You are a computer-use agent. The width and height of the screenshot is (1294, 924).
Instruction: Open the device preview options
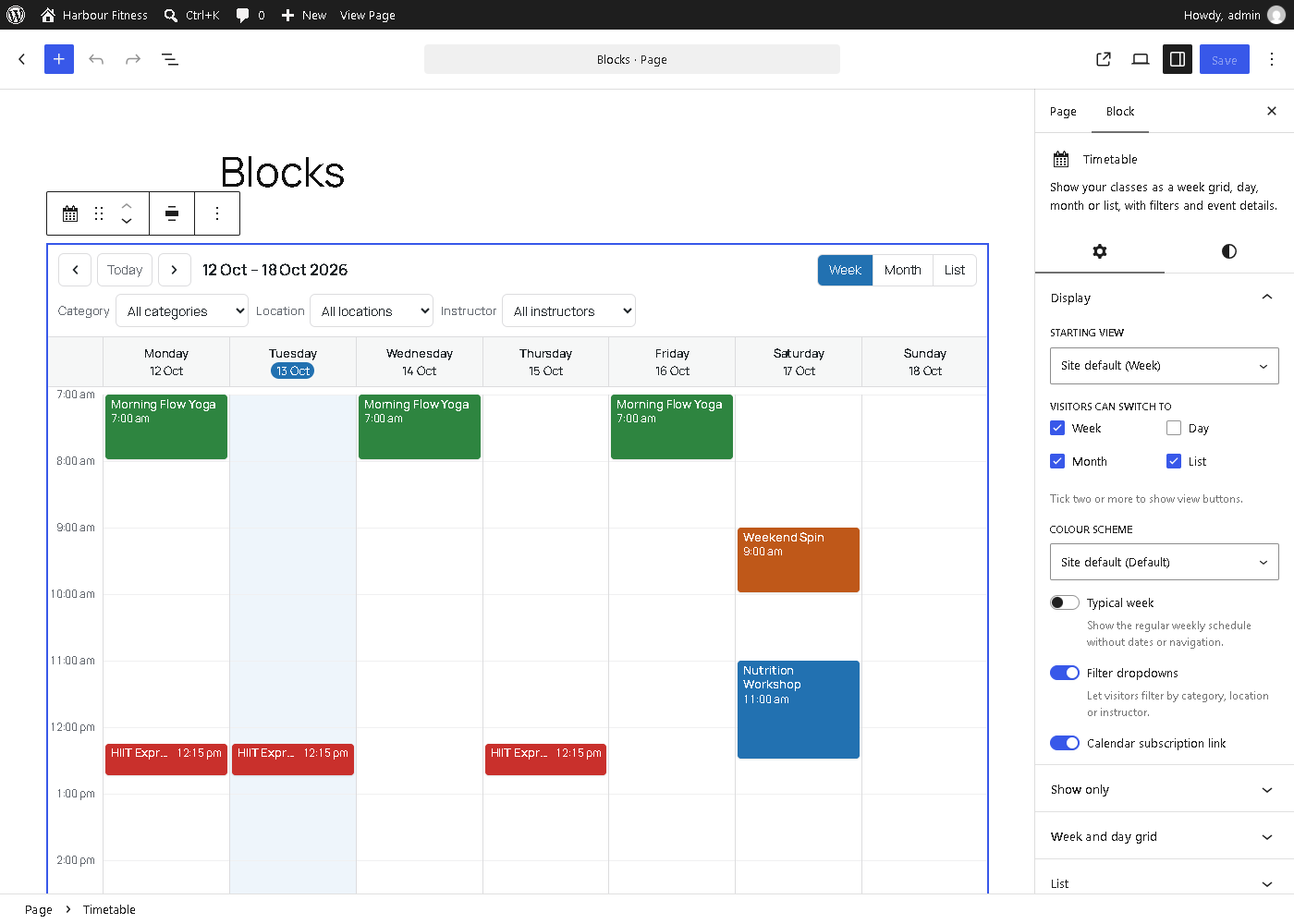[x=1141, y=59]
